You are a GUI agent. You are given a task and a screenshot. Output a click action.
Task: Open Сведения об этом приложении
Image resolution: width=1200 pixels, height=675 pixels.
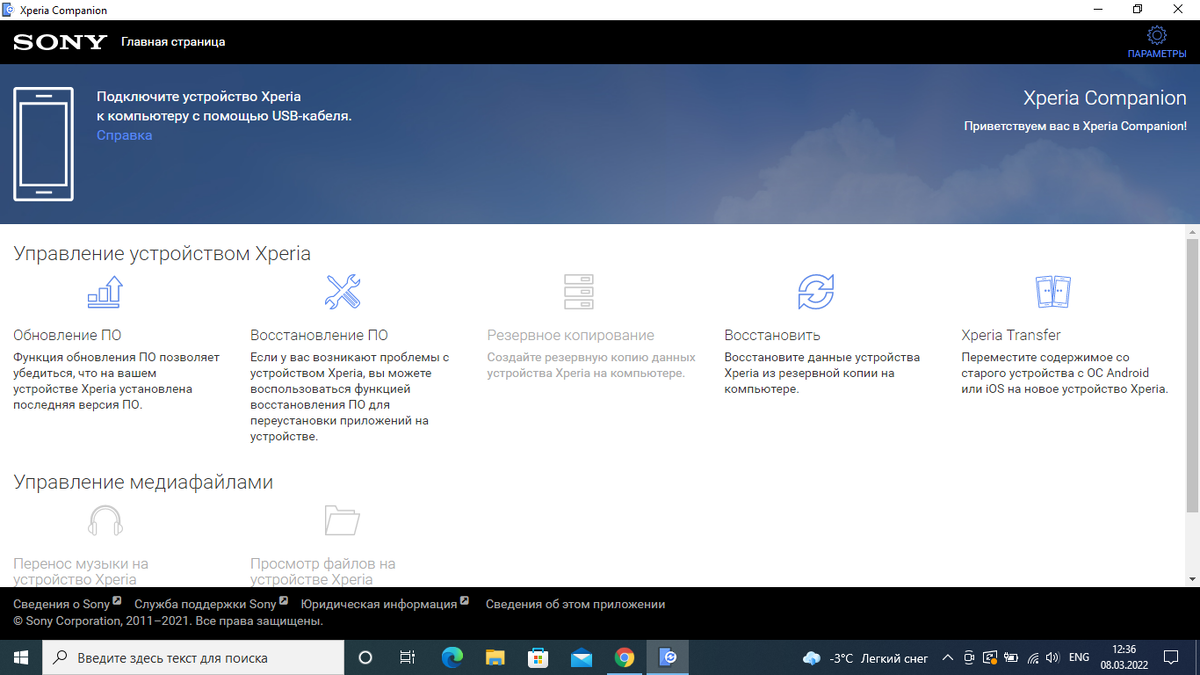pyautogui.click(x=575, y=604)
